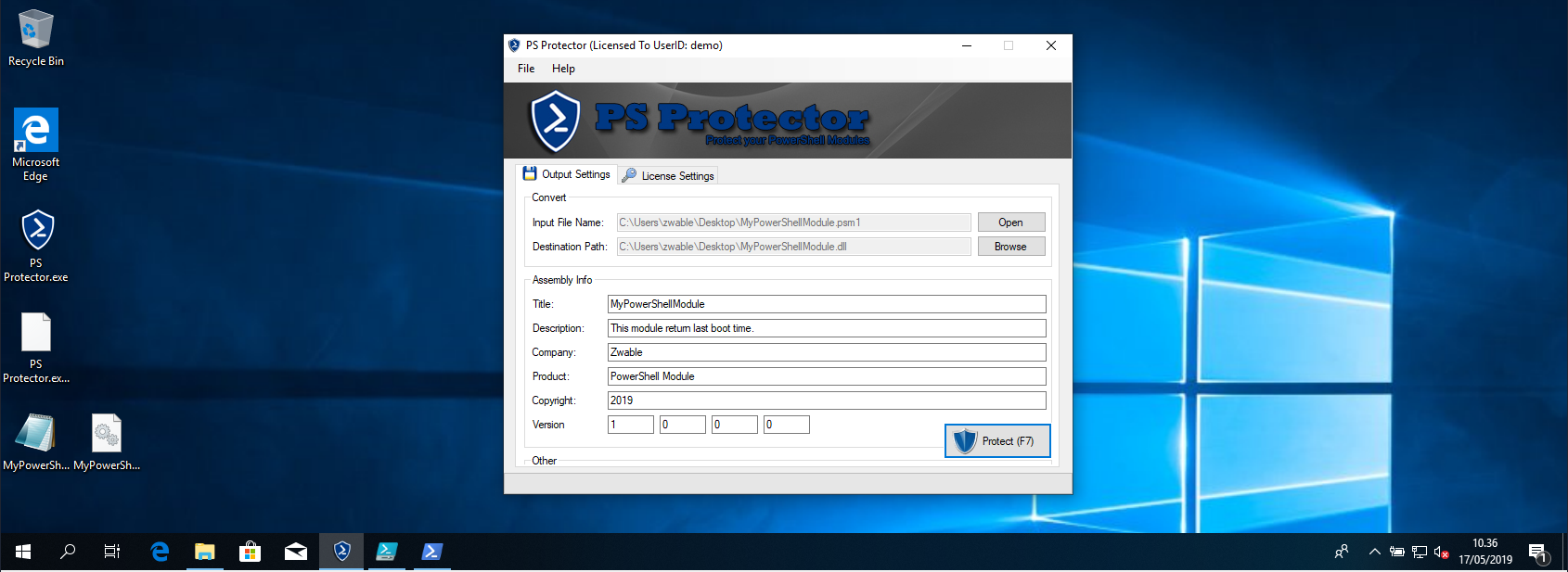The width and height of the screenshot is (1568, 572).
Task: Select the Microsoft Edge desktop shortcut
Action: tap(35, 145)
